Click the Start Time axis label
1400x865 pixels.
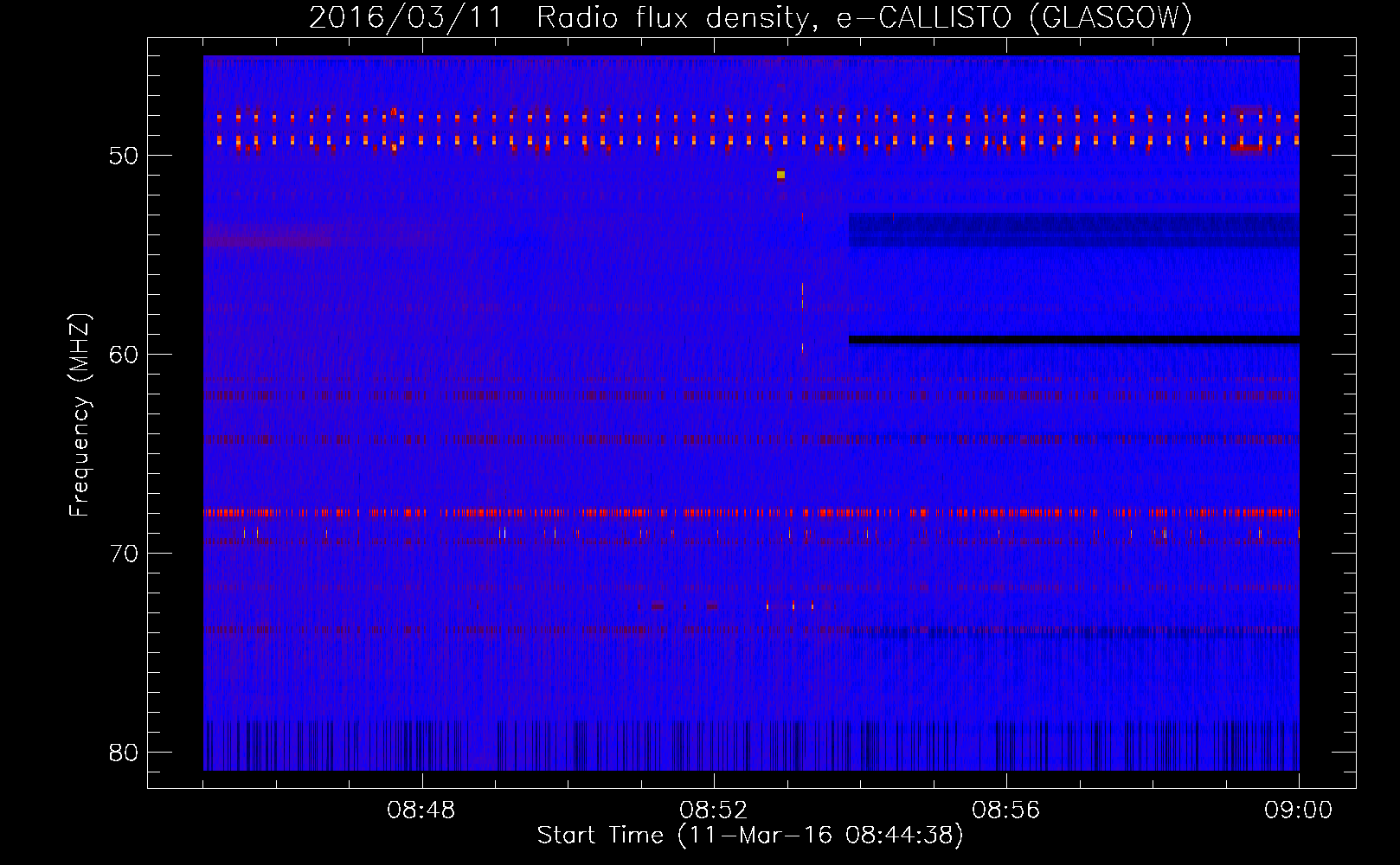[750, 836]
